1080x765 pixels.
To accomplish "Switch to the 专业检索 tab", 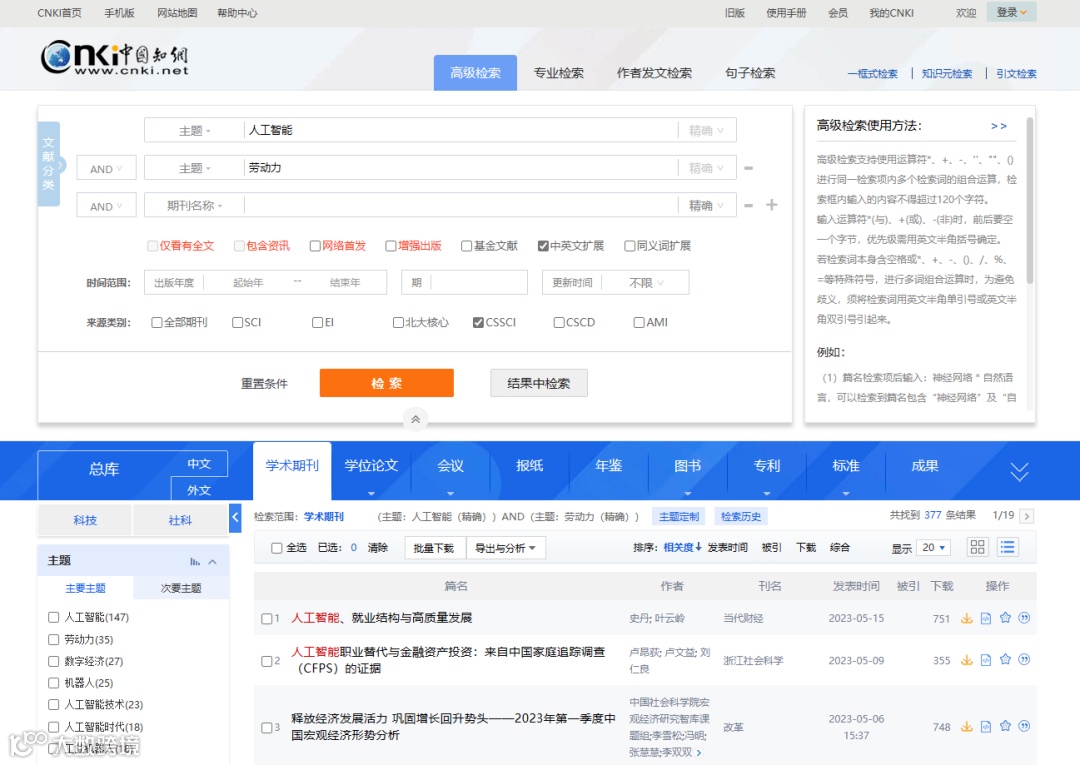I will (x=559, y=73).
